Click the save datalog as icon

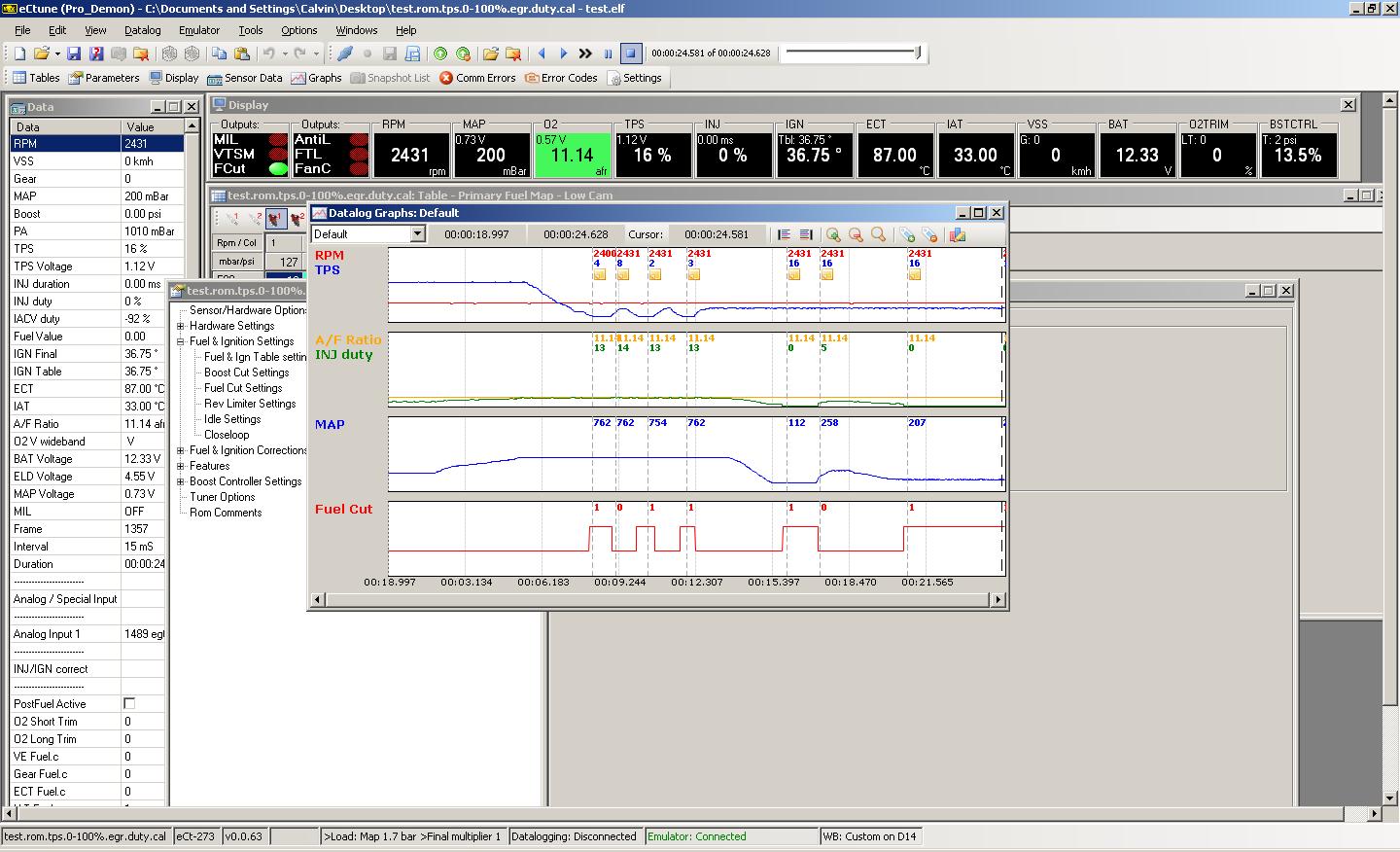point(412,53)
